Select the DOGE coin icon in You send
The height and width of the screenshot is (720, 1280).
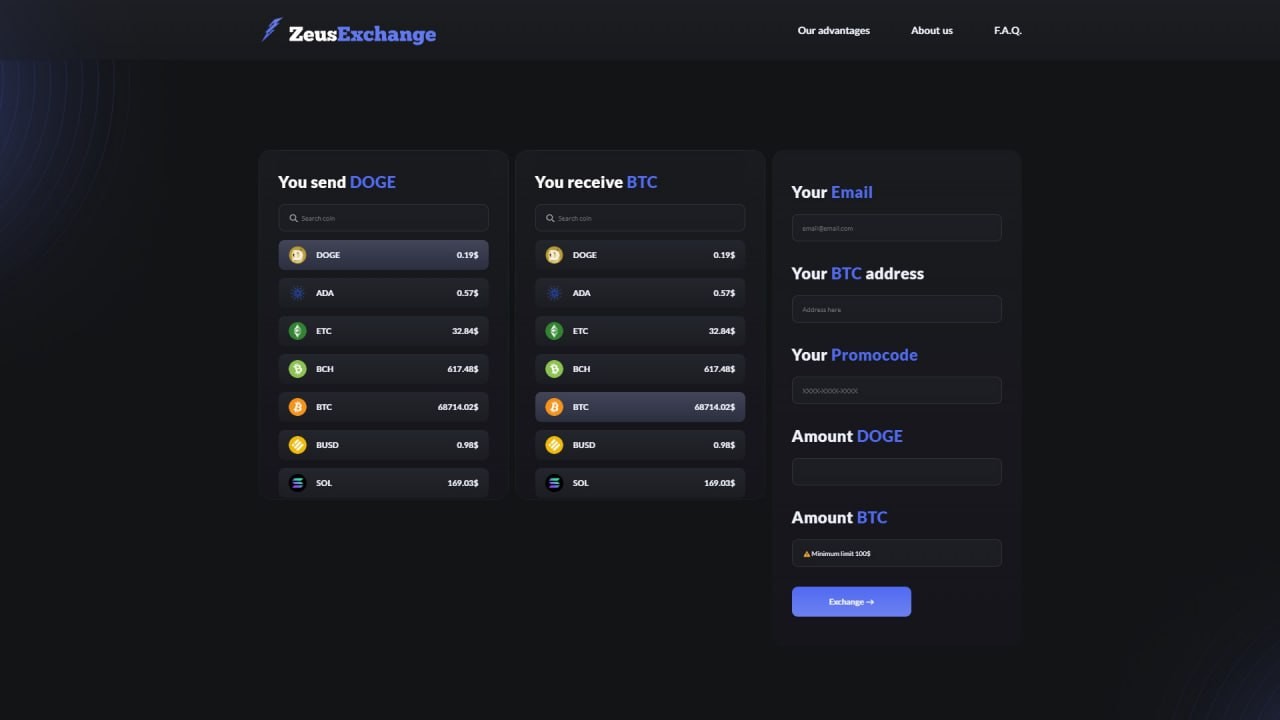[x=297, y=255]
